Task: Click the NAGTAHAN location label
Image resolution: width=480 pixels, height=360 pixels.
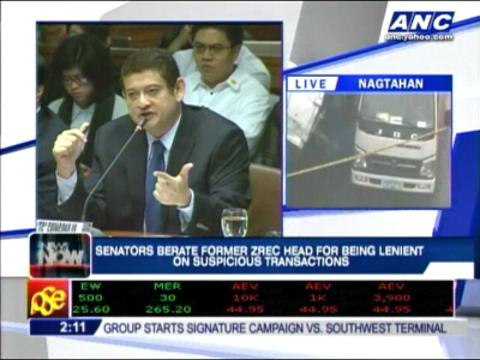Action: click(391, 84)
